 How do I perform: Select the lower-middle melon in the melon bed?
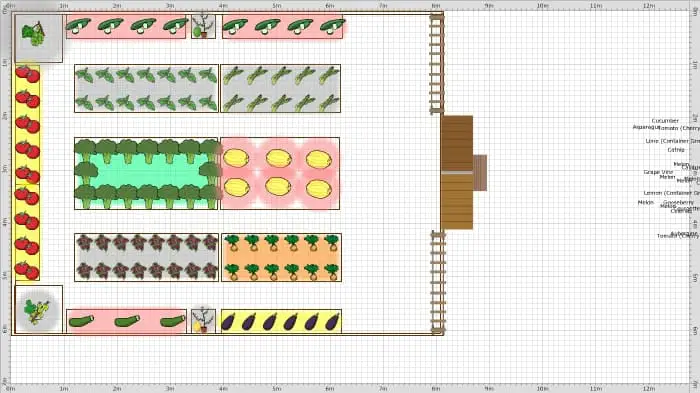[278, 187]
